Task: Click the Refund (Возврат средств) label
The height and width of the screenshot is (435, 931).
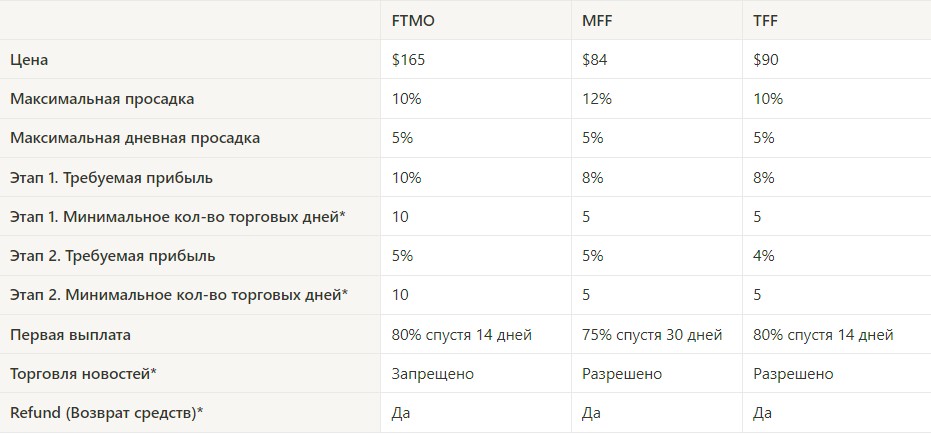Action: click(x=106, y=413)
